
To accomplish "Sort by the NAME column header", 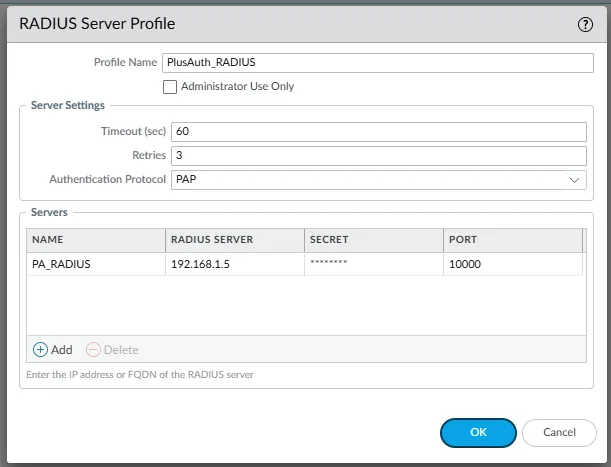I will (x=95, y=240).
